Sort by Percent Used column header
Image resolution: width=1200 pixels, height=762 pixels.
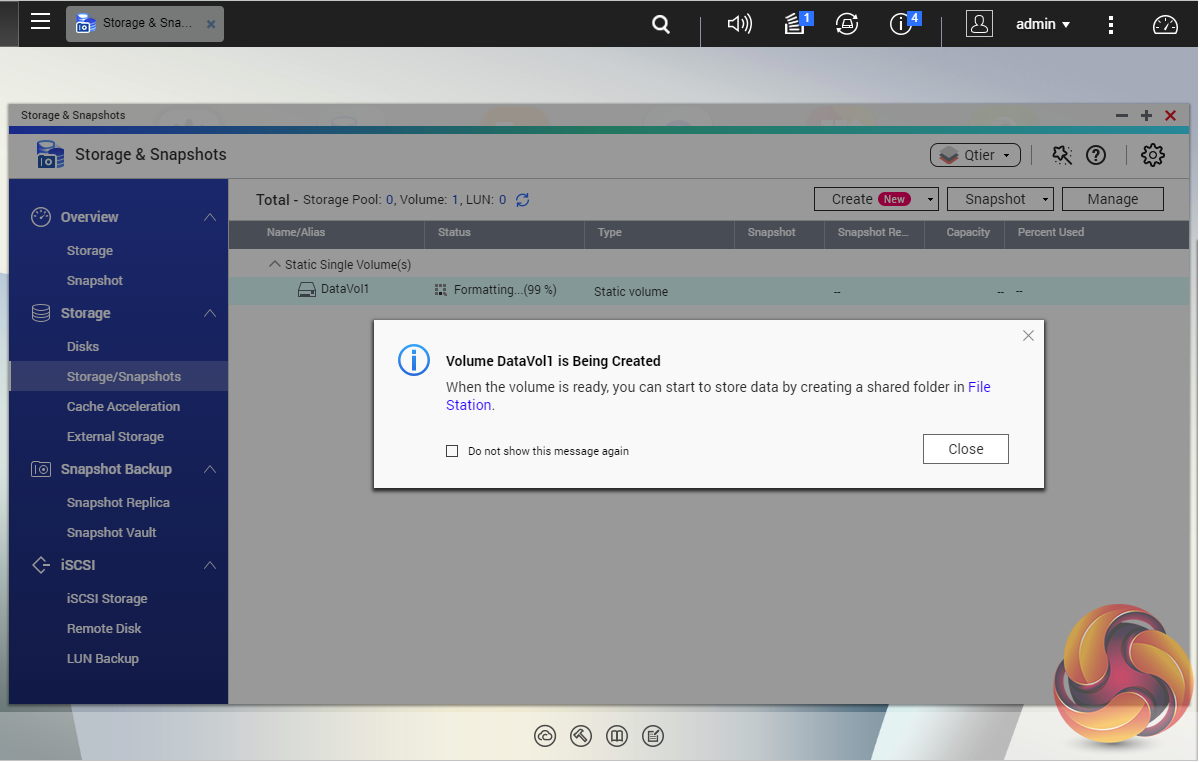pyautogui.click(x=1051, y=232)
